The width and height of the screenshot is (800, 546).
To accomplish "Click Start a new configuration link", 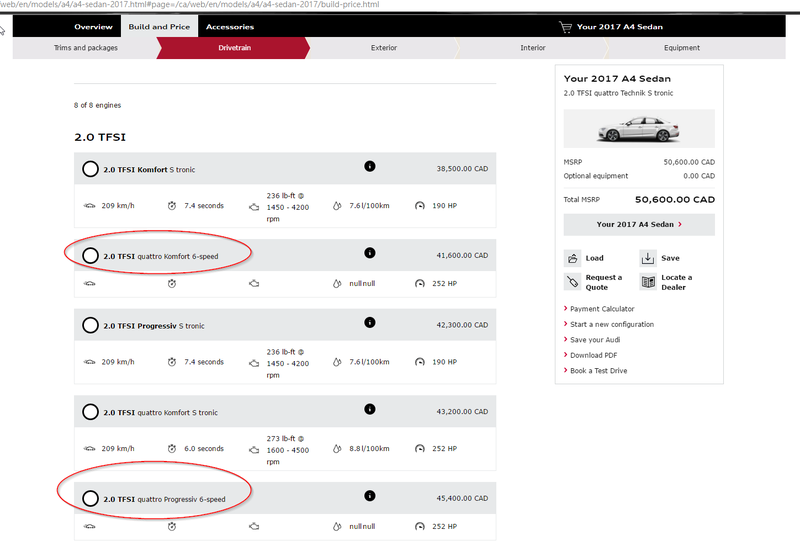I will pyautogui.click(x=612, y=324).
